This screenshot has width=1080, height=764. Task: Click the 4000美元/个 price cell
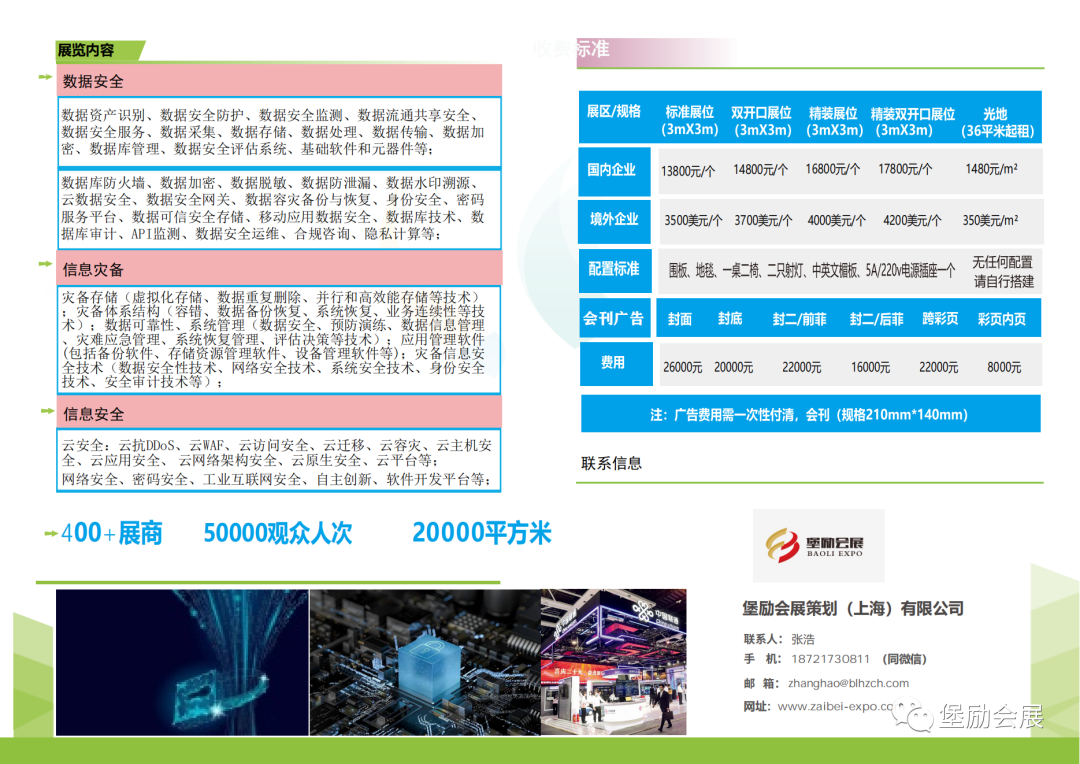click(x=836, y=220)
